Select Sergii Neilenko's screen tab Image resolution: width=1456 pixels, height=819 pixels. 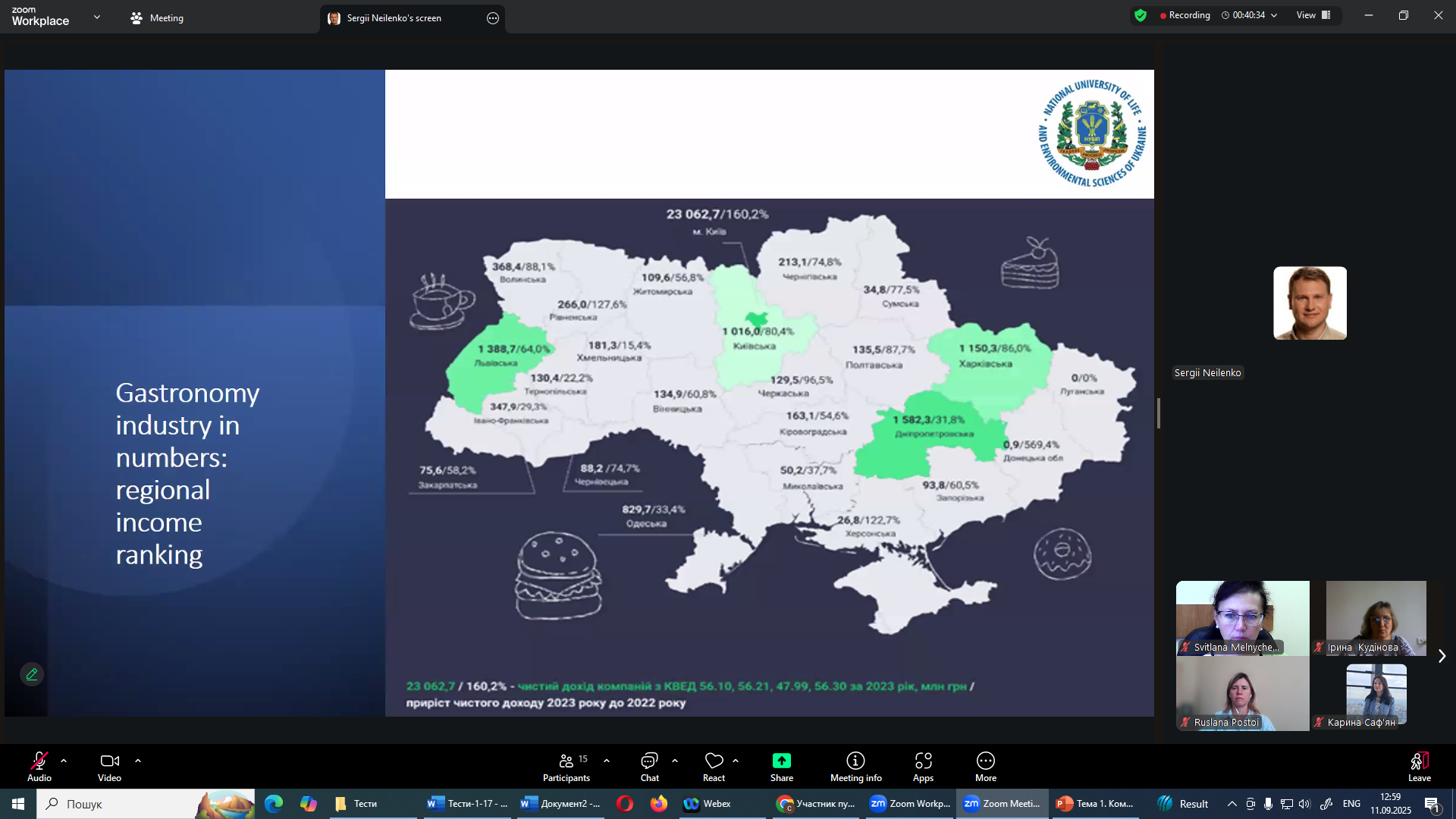tap(393, 18)
